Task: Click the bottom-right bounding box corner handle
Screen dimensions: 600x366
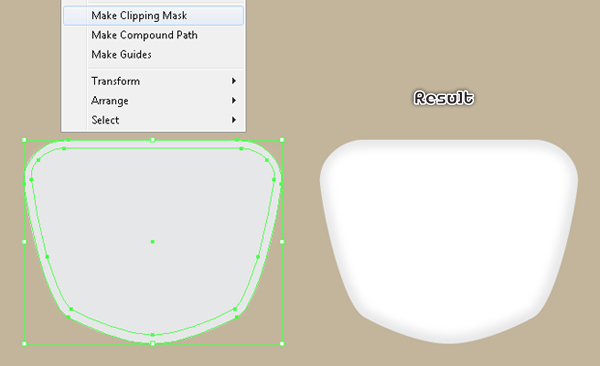Action: [282, 344]
